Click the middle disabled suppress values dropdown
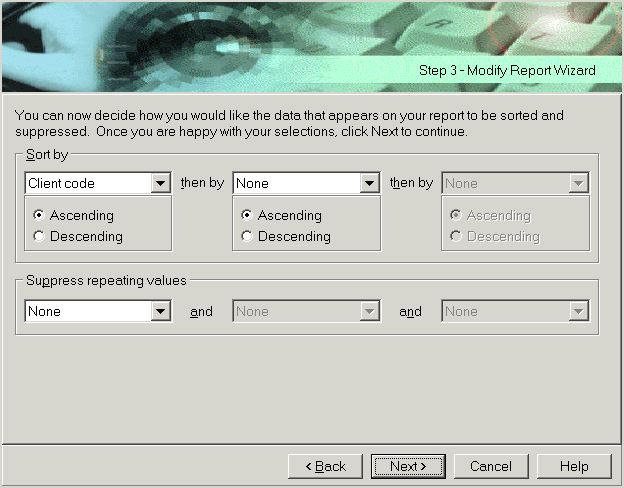The image size is (624, 488). tap(306, 312)
